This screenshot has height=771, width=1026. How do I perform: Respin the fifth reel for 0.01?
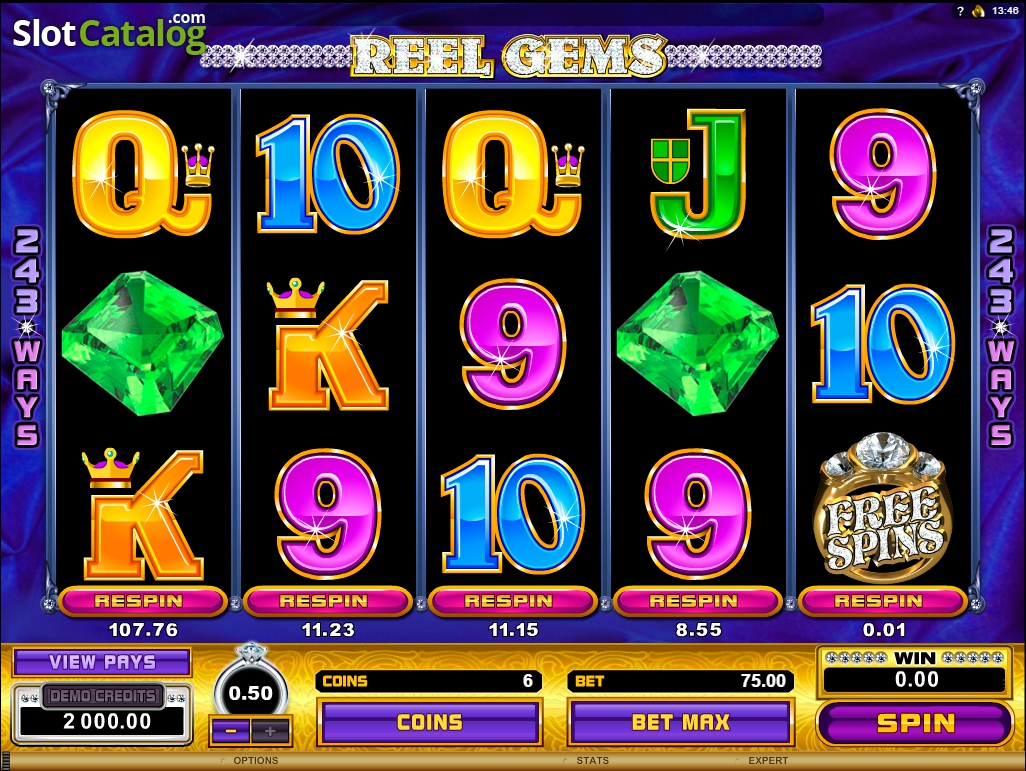(882, 601)
